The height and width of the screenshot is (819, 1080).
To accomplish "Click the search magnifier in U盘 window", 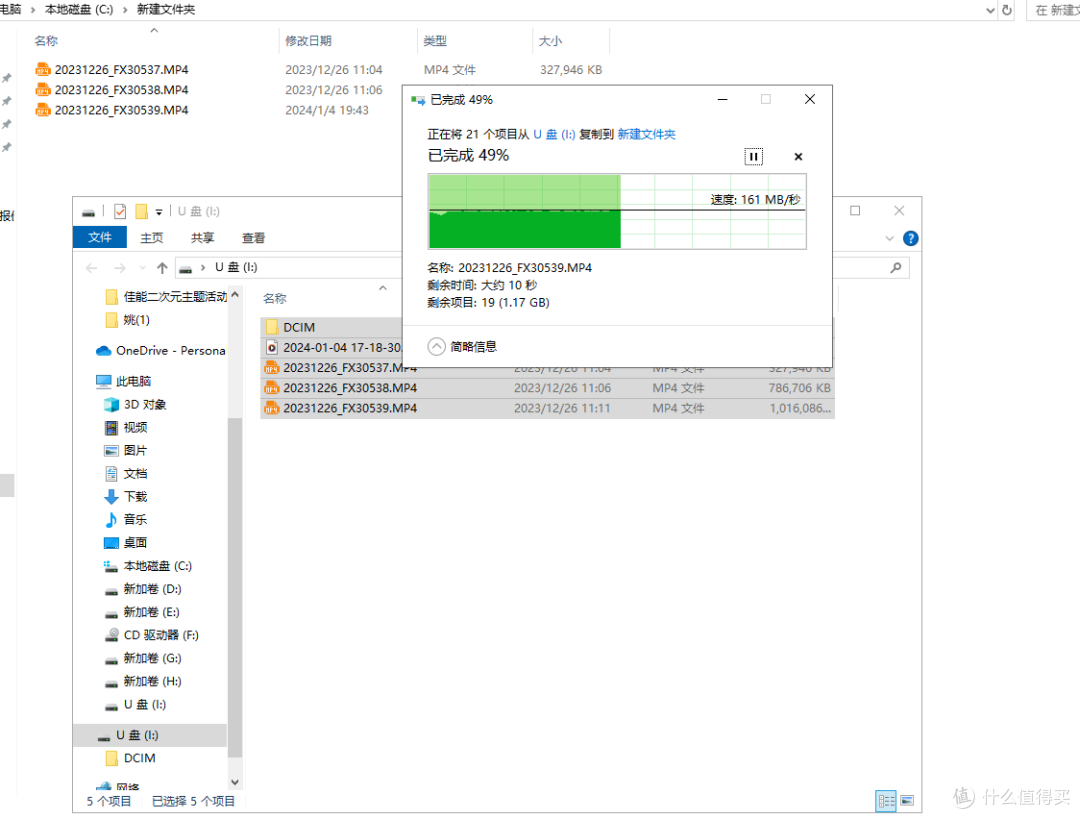I will pyautogui.click(x=895, y=267).
